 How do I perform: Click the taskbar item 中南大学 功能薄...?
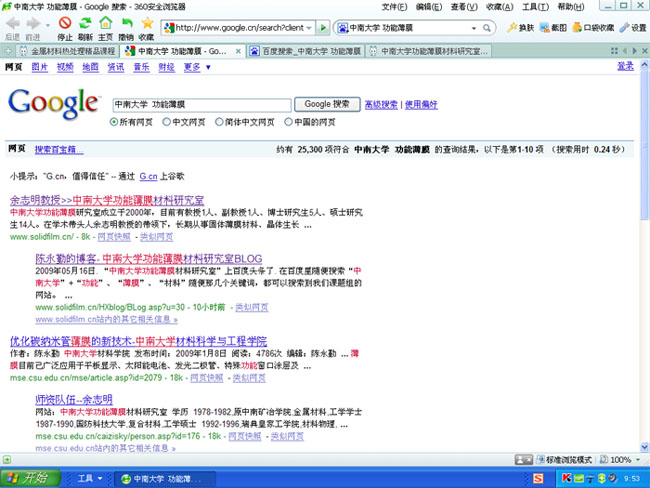[x=165, y=479]
